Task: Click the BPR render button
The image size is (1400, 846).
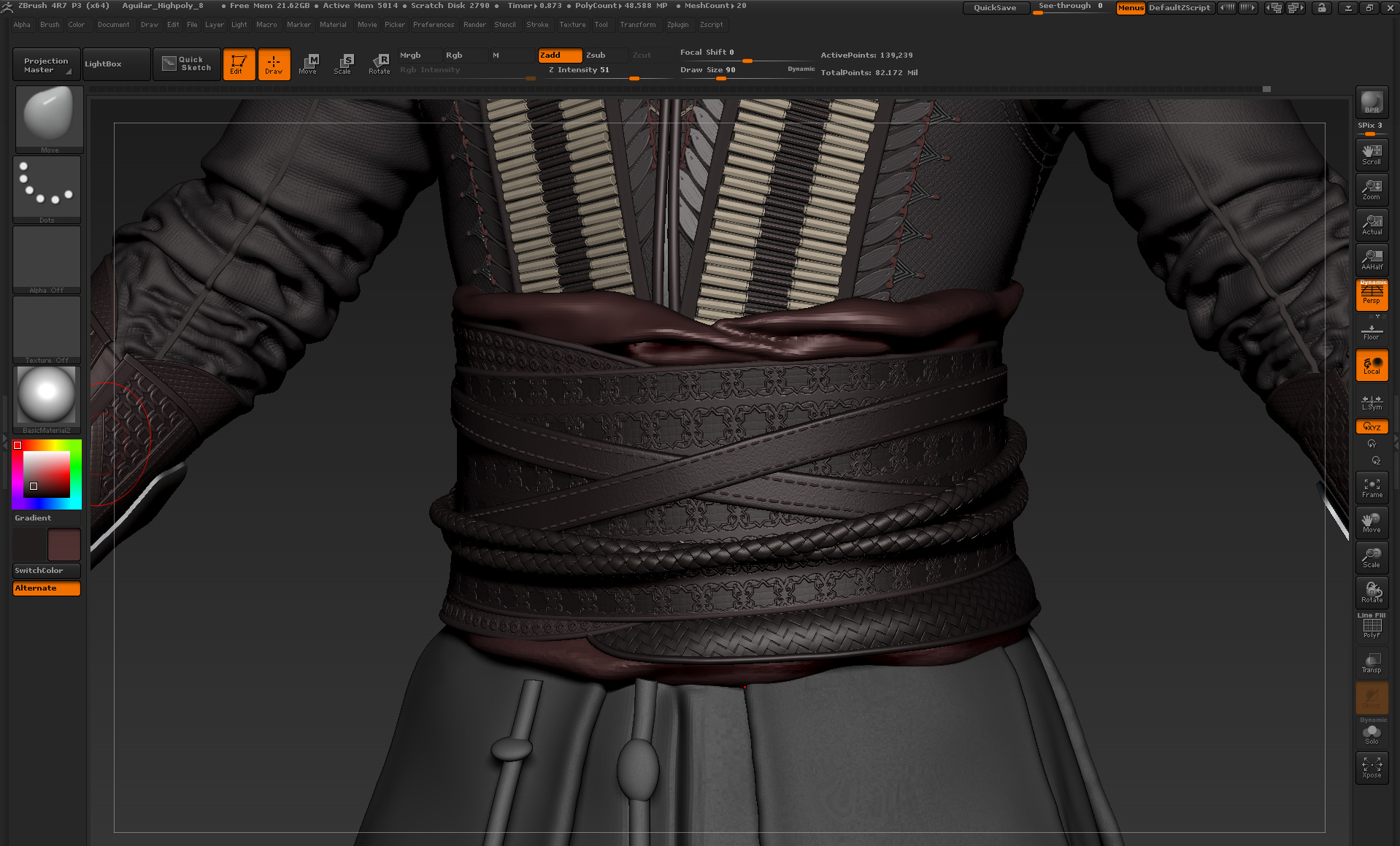Action: coord(1372,101)
